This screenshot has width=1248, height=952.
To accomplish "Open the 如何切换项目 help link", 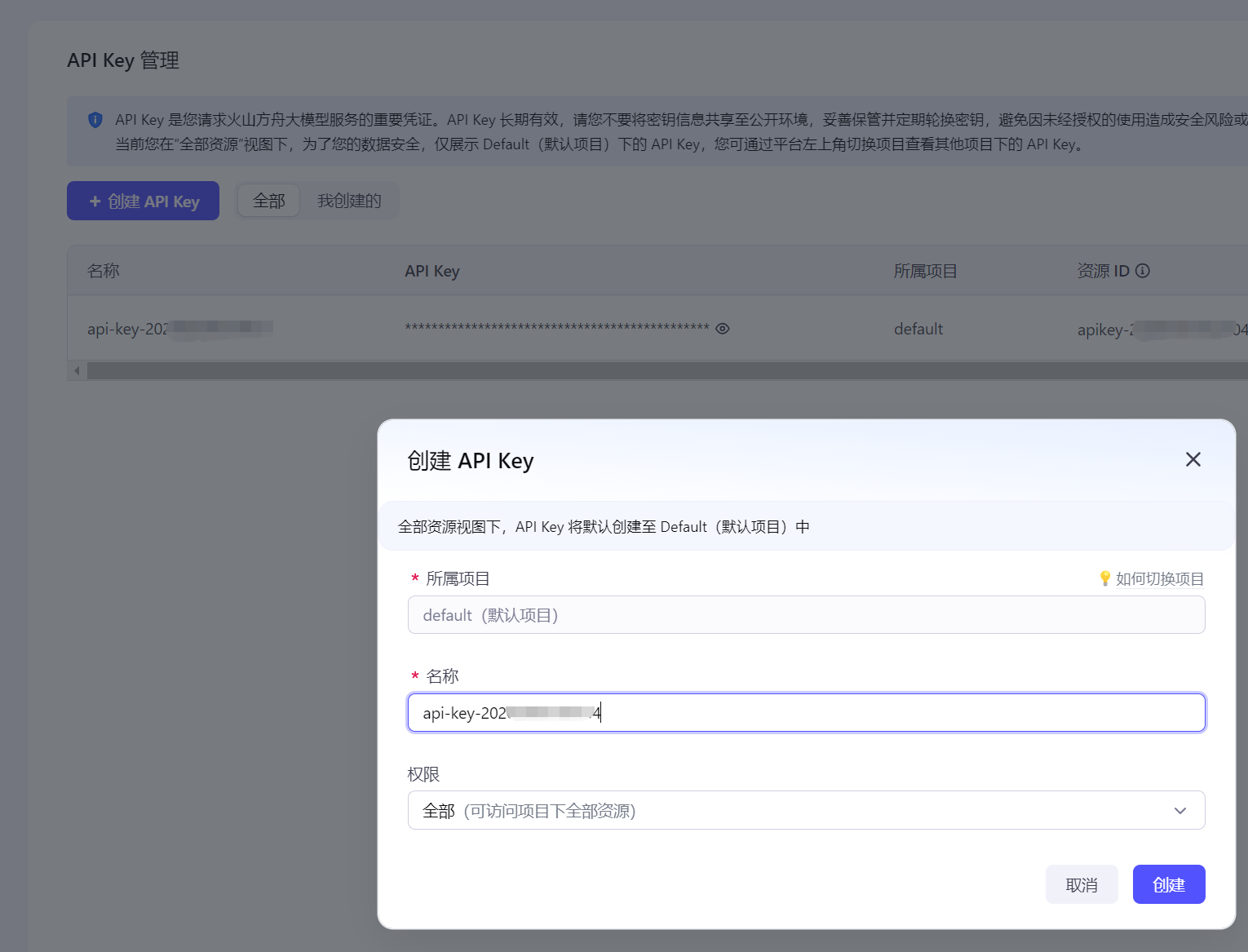I will tap(1159, 578).
